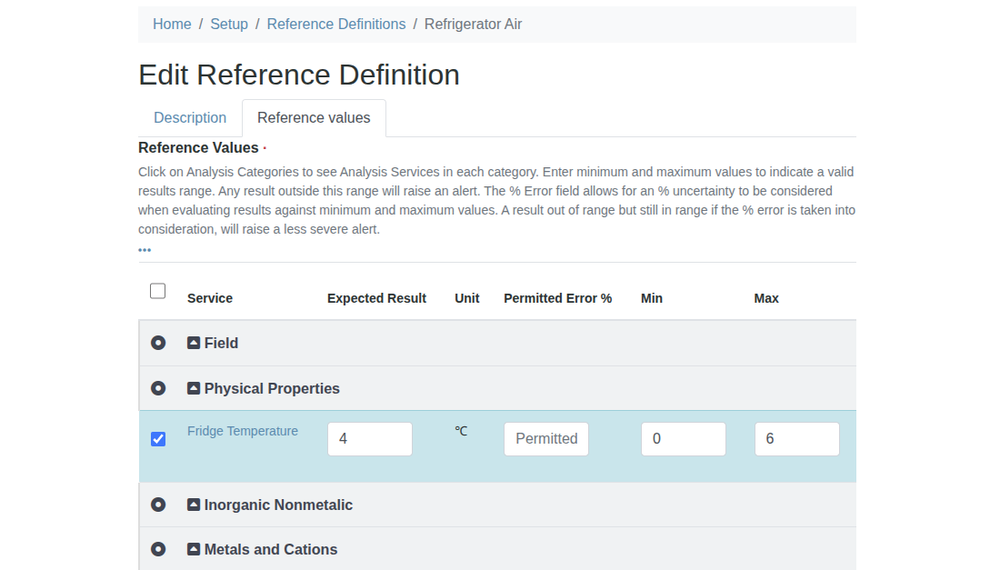Image resolution: width=1000 pixels, height=570 pixels.
Task: Focus the Expected Result field showing 4
Action: coord(369,439)
